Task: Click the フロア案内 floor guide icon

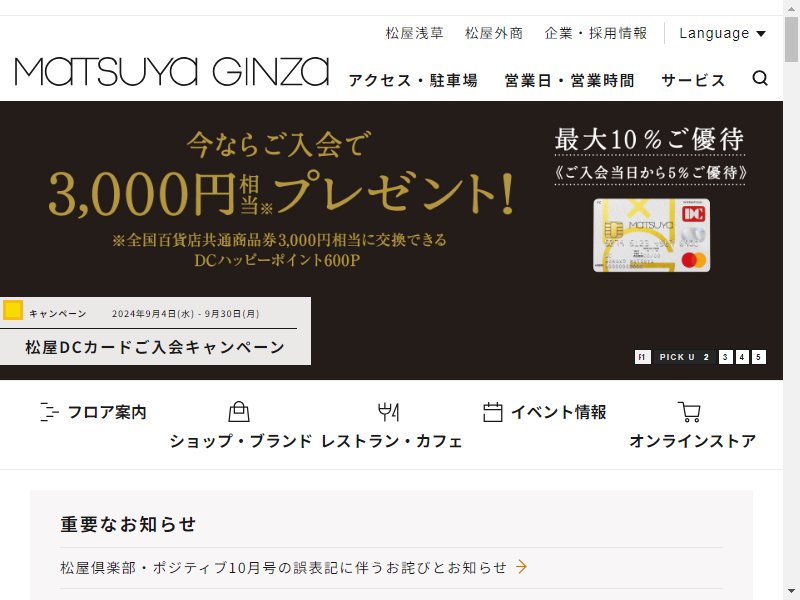Action: (49, 412)
